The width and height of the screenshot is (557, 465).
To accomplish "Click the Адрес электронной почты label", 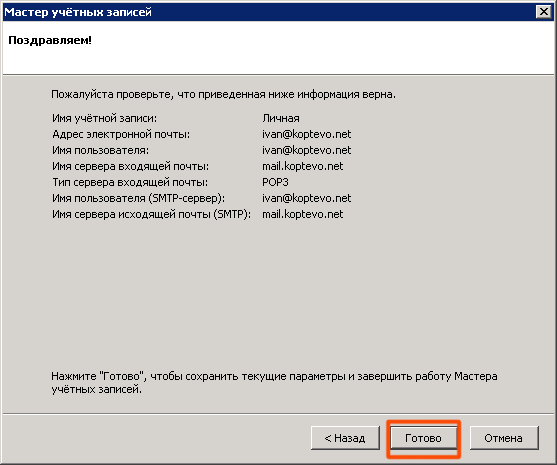I will coord(121,134).
